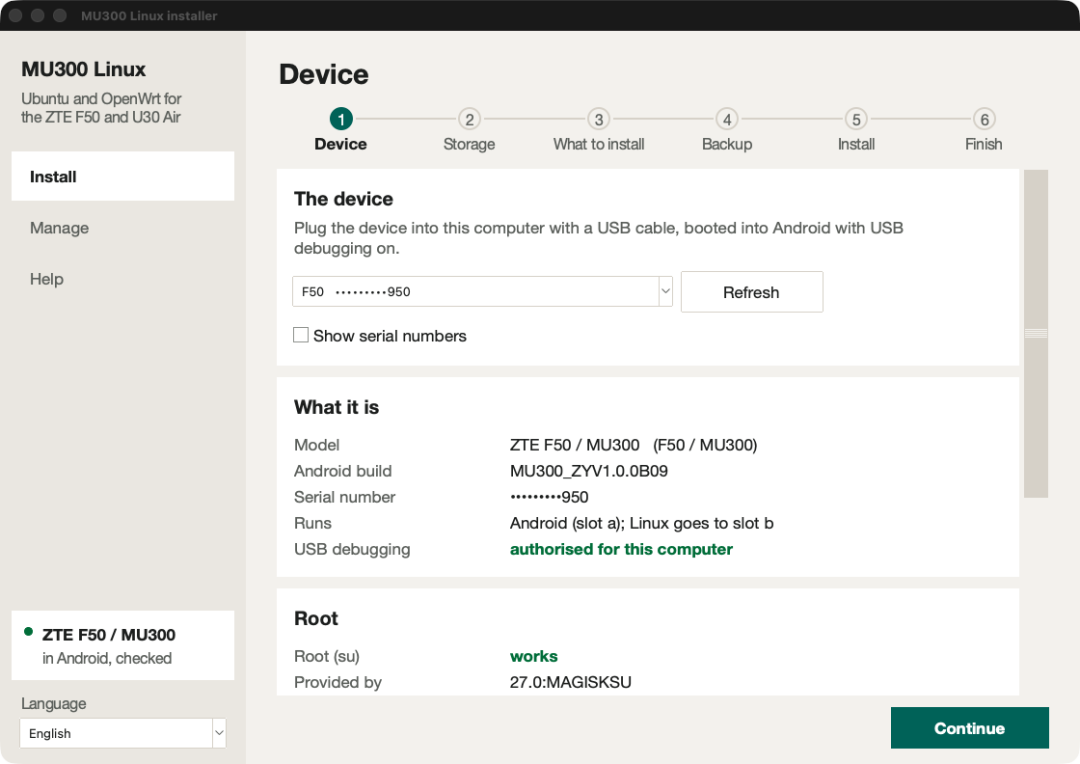Image resolution: width=1080 pixels, height=764 pixels.
Task: Click 'Android (slot a); Linux goes to slot b'
Action: [x=641, y=524]
